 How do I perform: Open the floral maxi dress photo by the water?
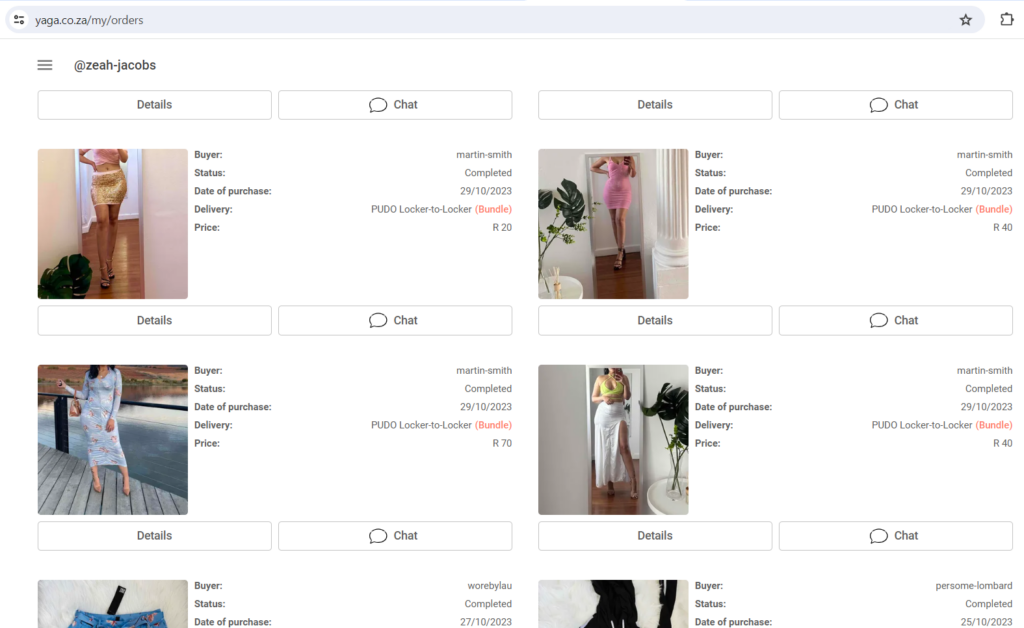(x=113, y=440)
